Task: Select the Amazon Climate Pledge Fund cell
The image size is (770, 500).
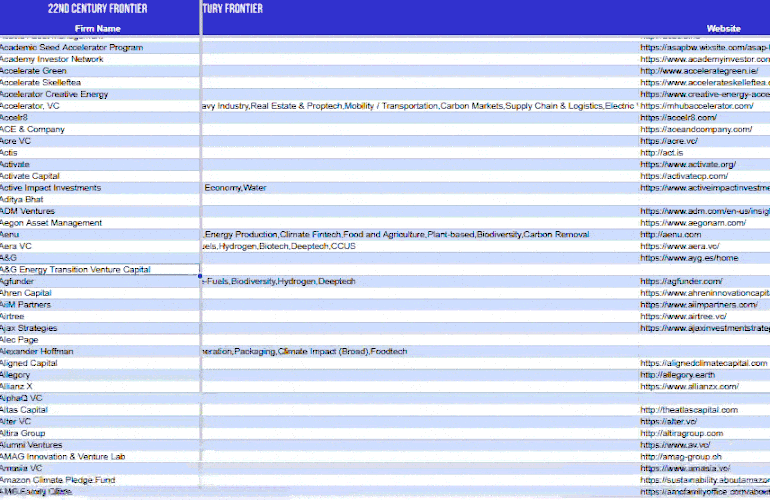Action: pos(100,480)
